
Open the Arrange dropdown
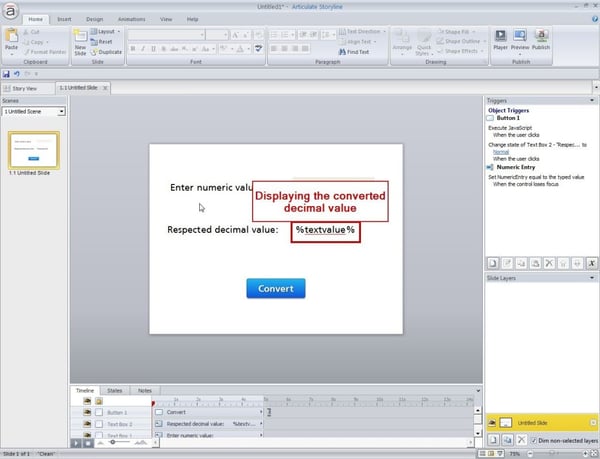pyautogui.click(x=402, y=42)
